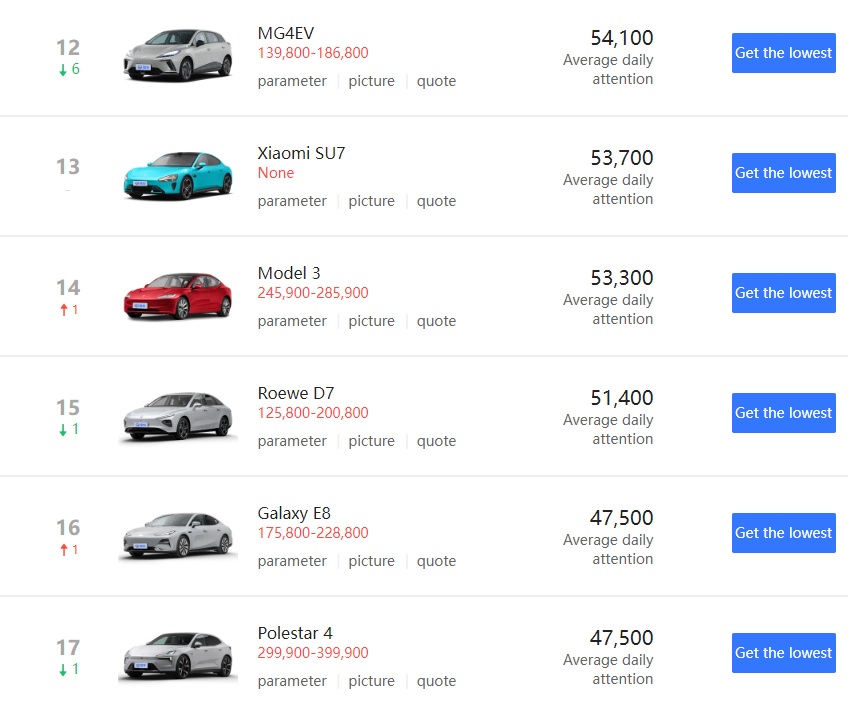
Task: View Polestar 4 parameter details
Action: [292, 681]
